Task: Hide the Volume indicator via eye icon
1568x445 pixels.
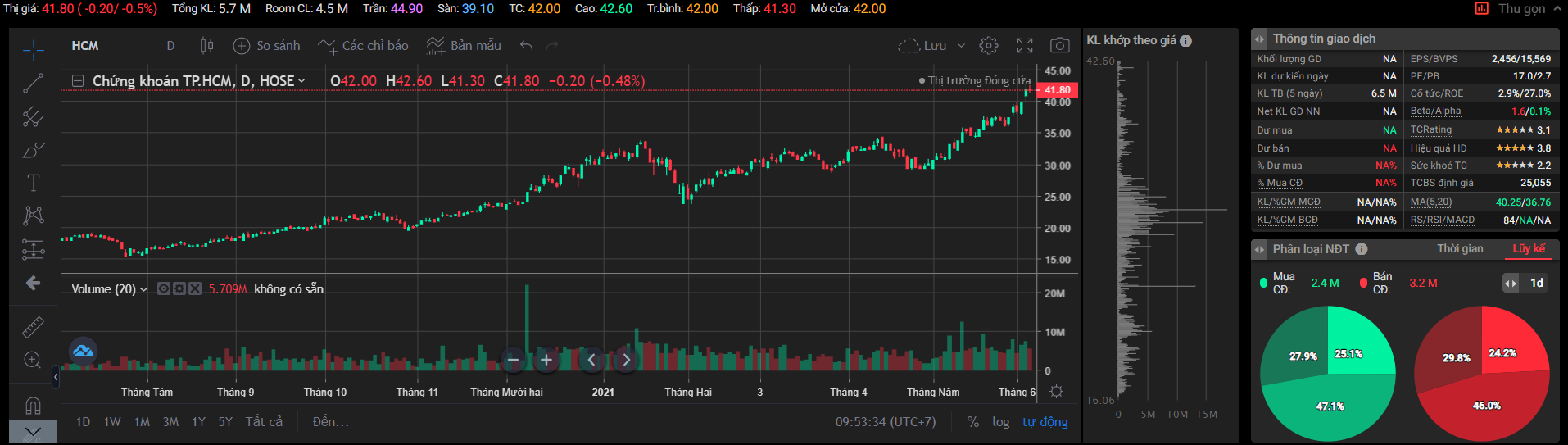Action: pos(164,288)
